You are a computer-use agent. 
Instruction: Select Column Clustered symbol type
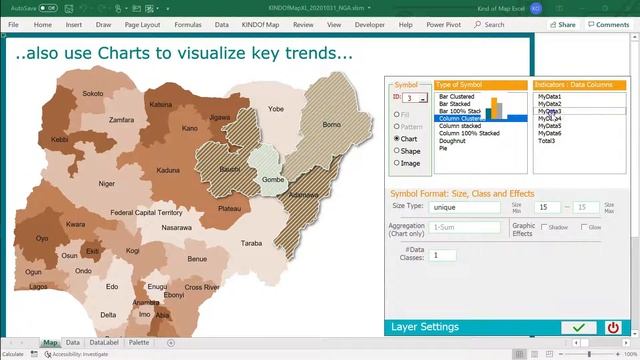[480, 118]
